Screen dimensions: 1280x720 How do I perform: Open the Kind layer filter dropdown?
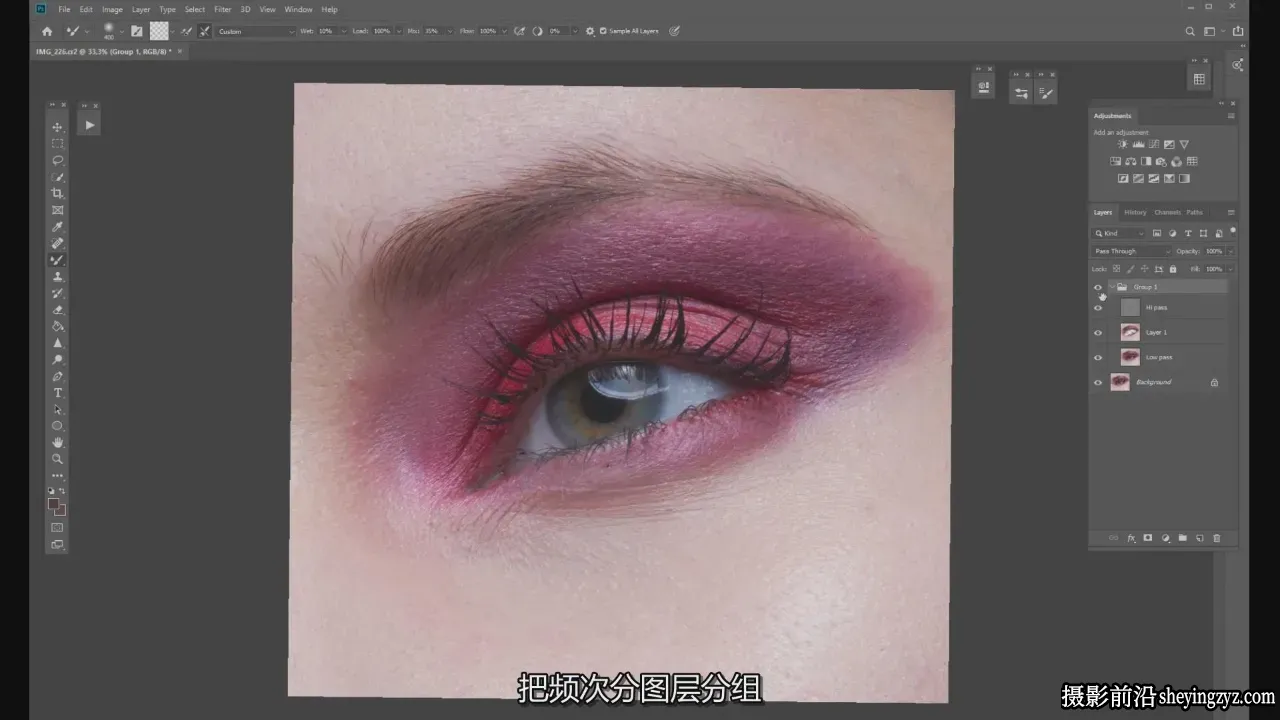1119,233
